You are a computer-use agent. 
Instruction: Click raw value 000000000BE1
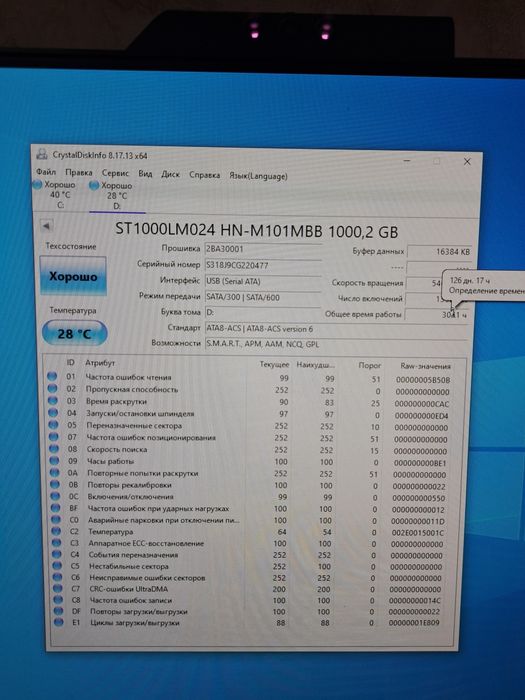point(420,463)
